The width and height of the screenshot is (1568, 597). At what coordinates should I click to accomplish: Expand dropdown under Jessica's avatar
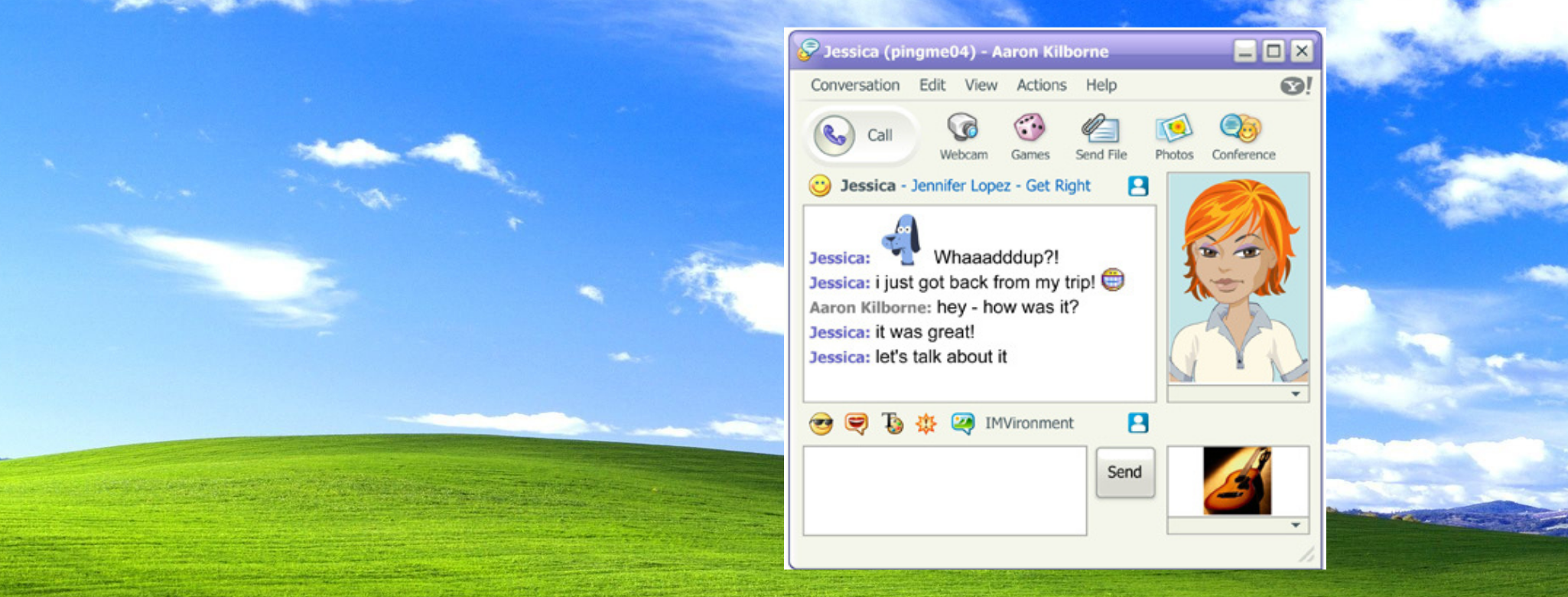click(x=1296, y=394)
